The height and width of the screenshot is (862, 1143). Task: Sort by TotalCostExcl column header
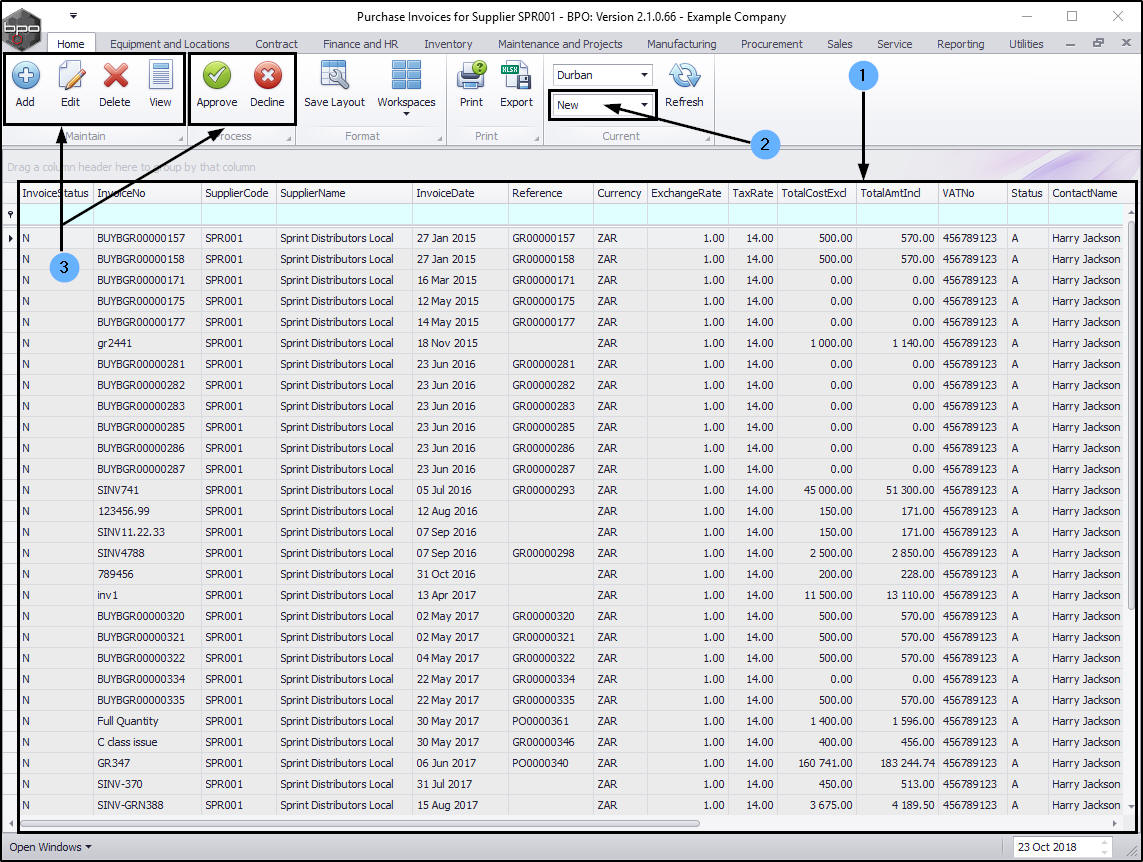(816, 193)
